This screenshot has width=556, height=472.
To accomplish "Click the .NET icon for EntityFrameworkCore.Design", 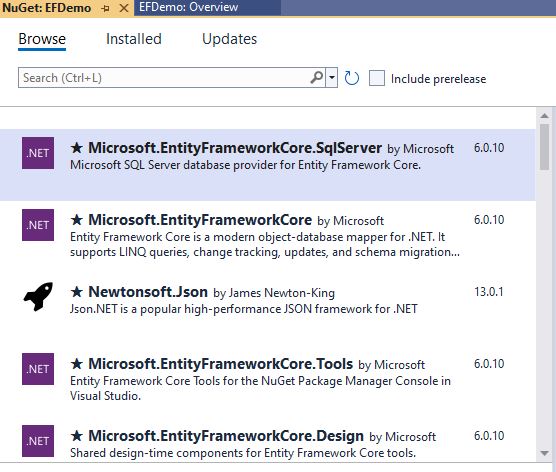I will coord(38,441).
